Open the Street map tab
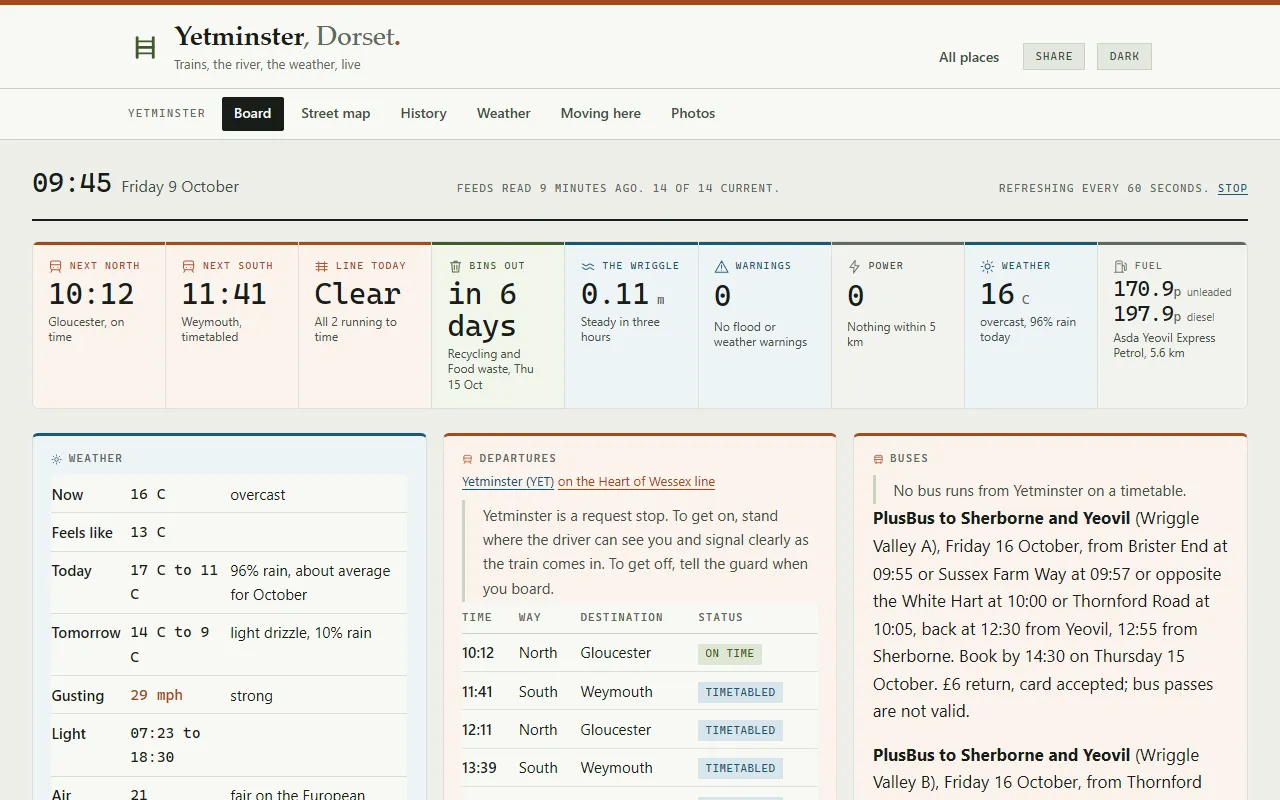The image size is (1280, 800). coord(336,114)
